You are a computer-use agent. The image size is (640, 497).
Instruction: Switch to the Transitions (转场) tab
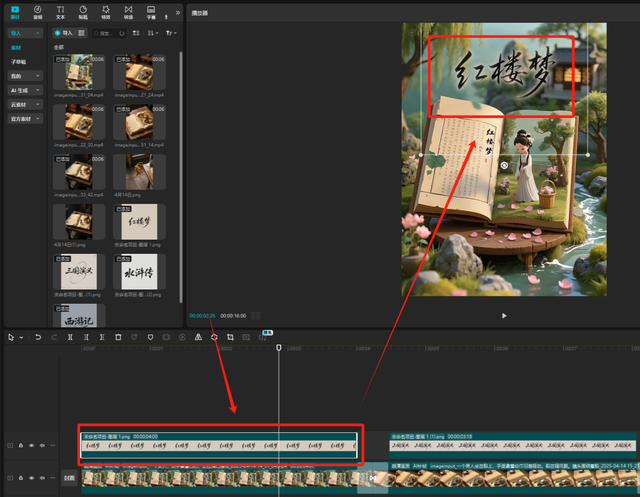point(128,12)
